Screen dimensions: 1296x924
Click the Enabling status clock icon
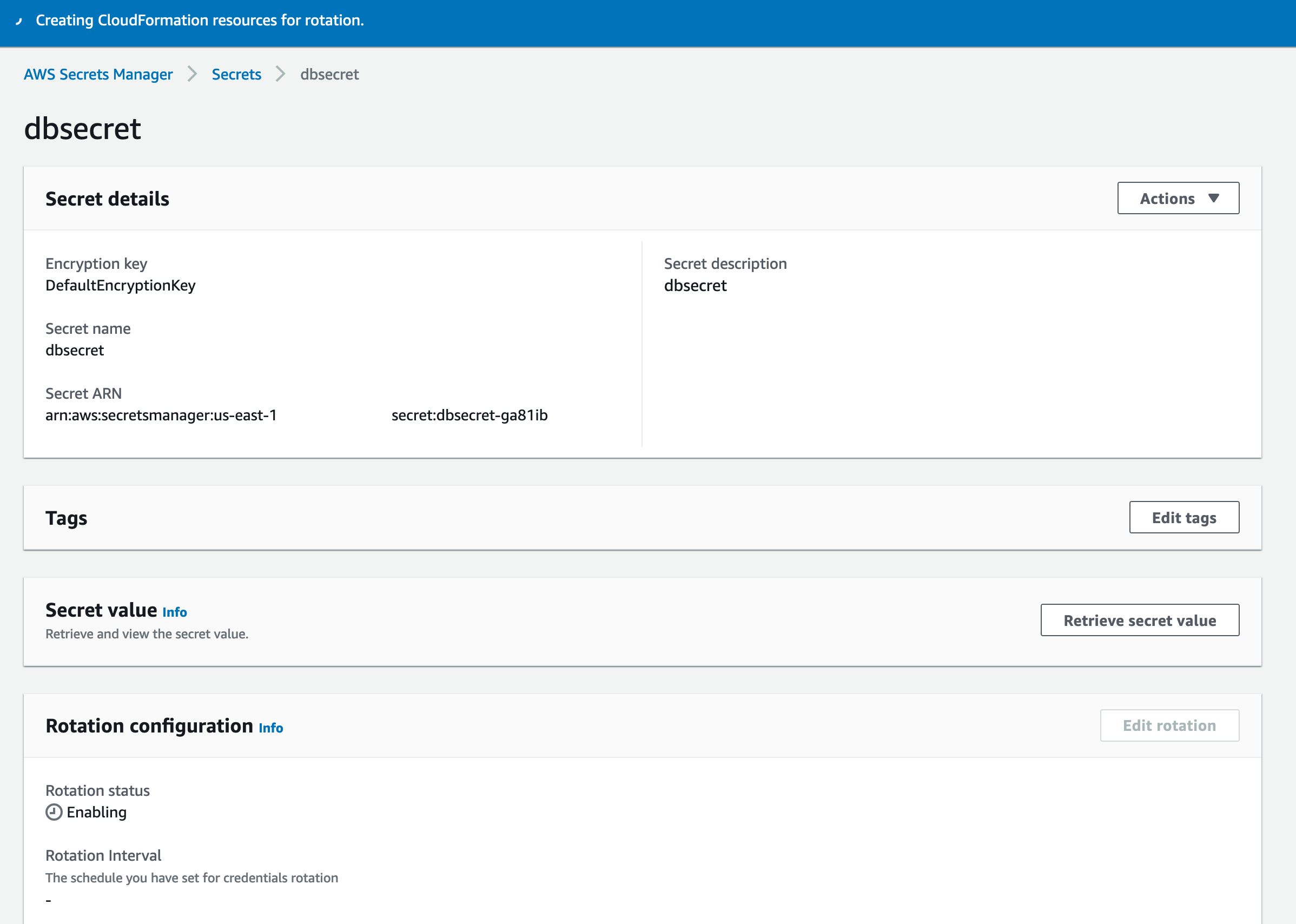(x=54, y=812)
